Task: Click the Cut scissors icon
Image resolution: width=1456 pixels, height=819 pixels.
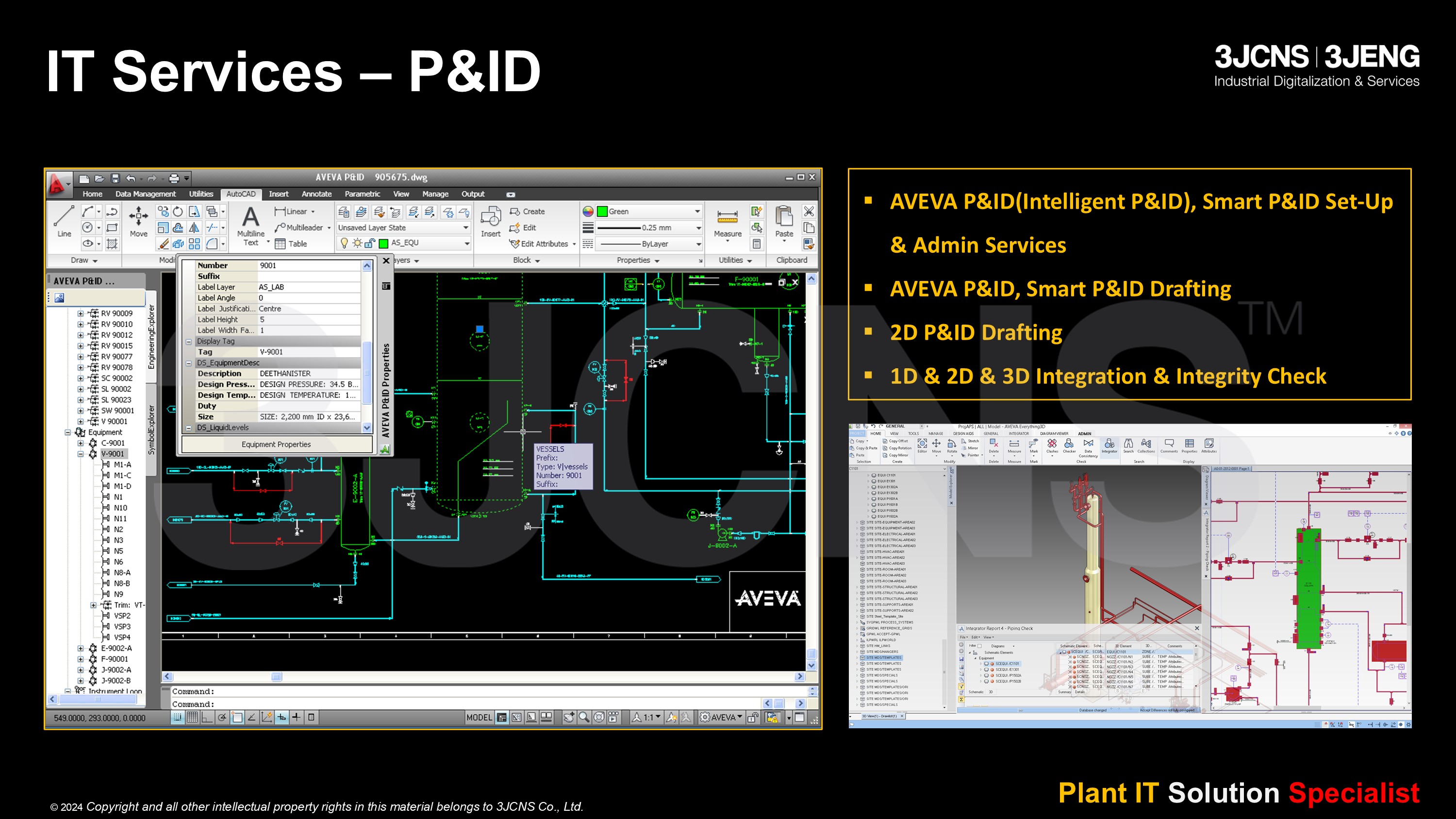Action: coord(809,212)
